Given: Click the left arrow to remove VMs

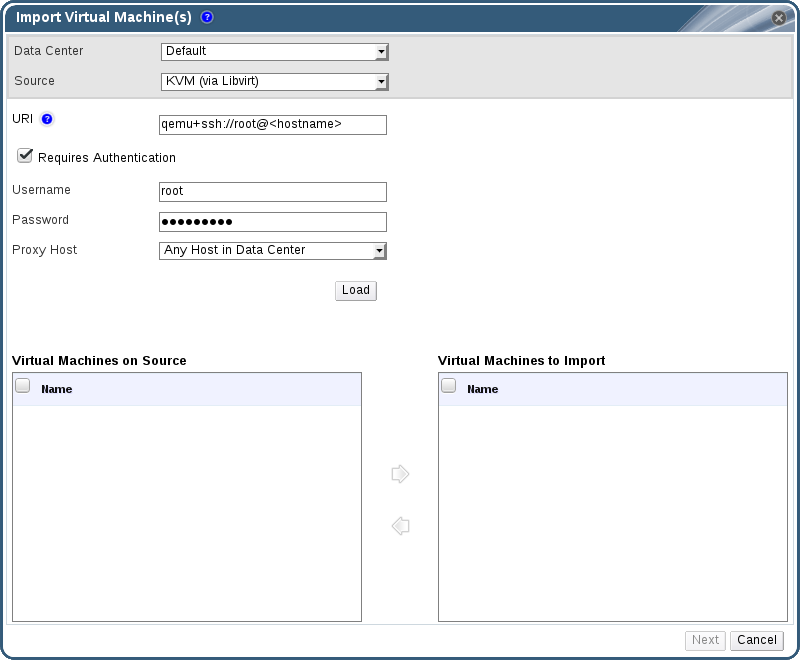Looking at the screenshot, I should click(400, 526).
